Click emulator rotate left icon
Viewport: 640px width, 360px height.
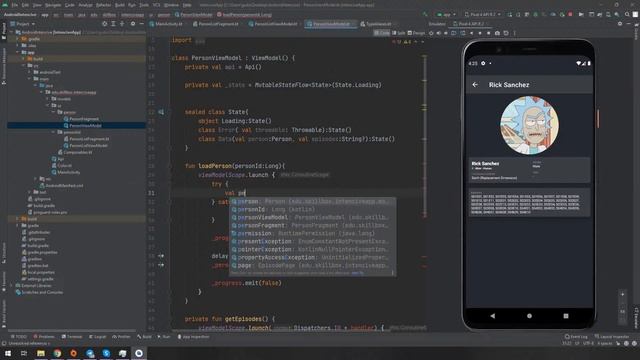click(454, 33)
